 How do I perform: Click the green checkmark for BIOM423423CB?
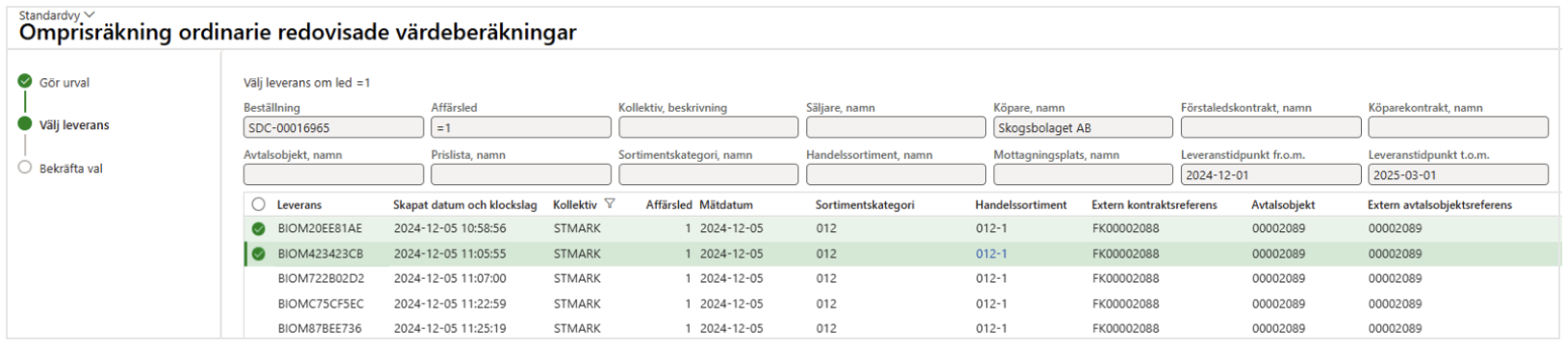pyautogui.click(x=258, y=255)
